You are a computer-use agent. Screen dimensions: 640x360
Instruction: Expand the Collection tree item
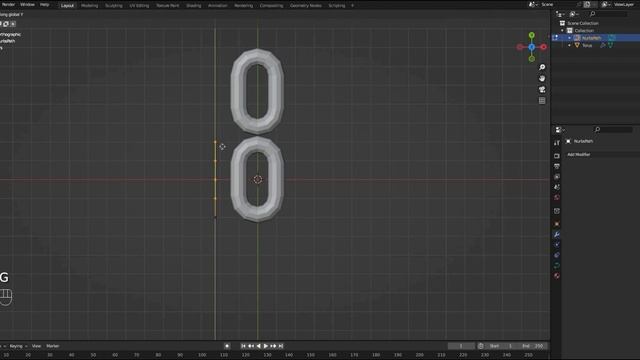click(x=562, y=31)
